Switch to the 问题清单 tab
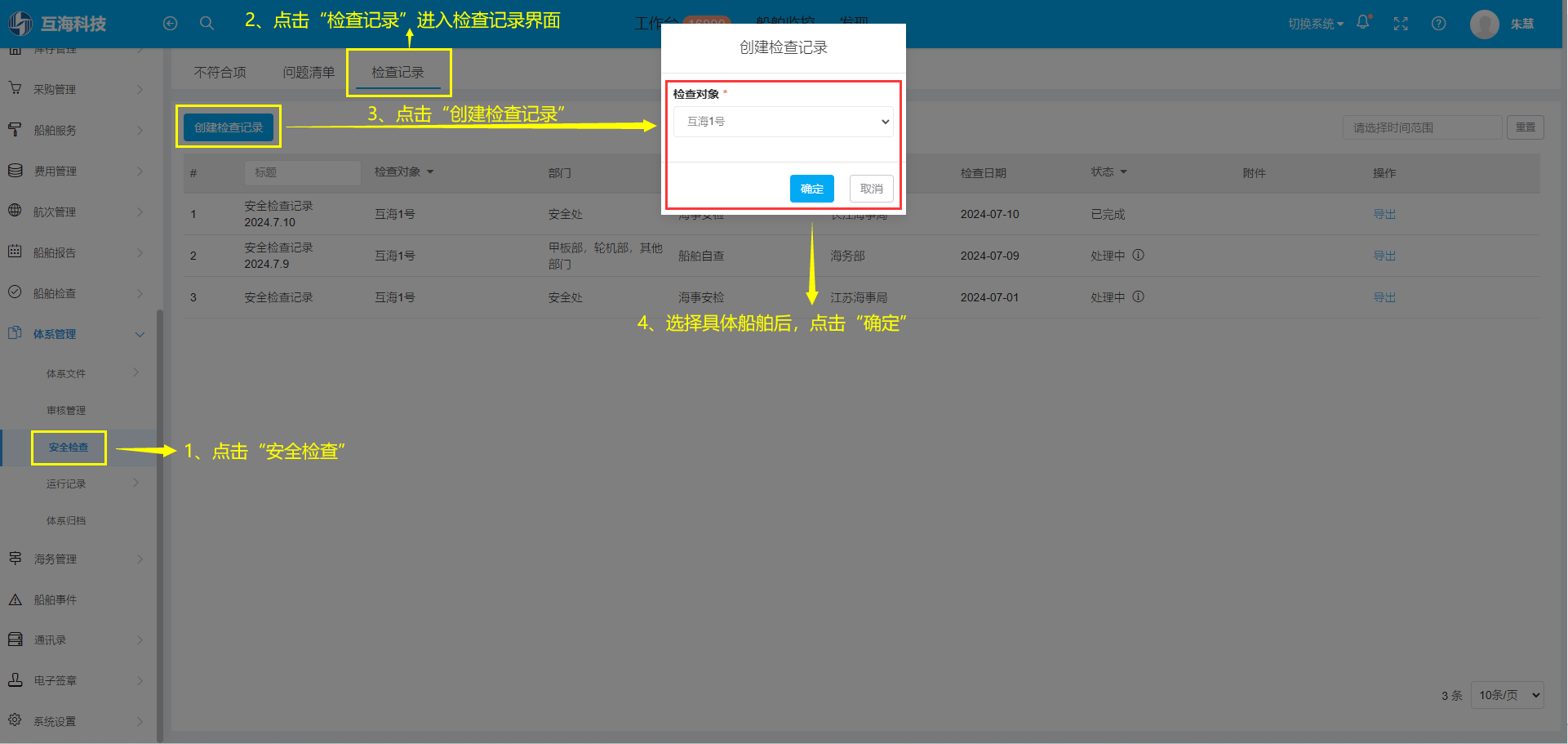 click(309, 73)
